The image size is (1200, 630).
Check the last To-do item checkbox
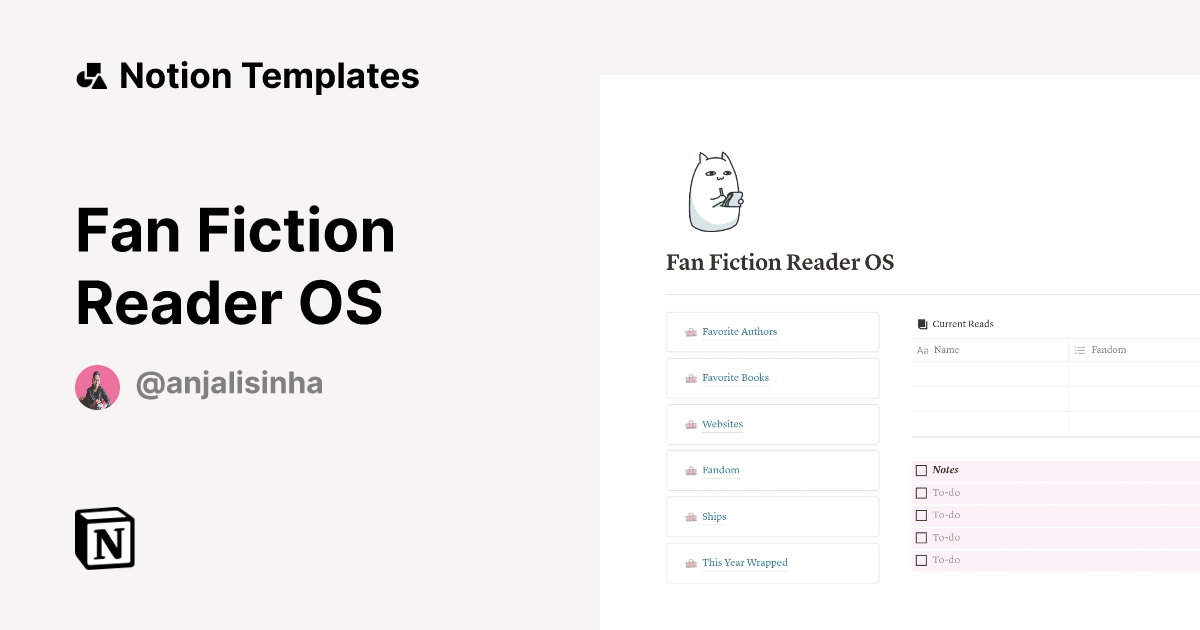(x=921, y=560)
